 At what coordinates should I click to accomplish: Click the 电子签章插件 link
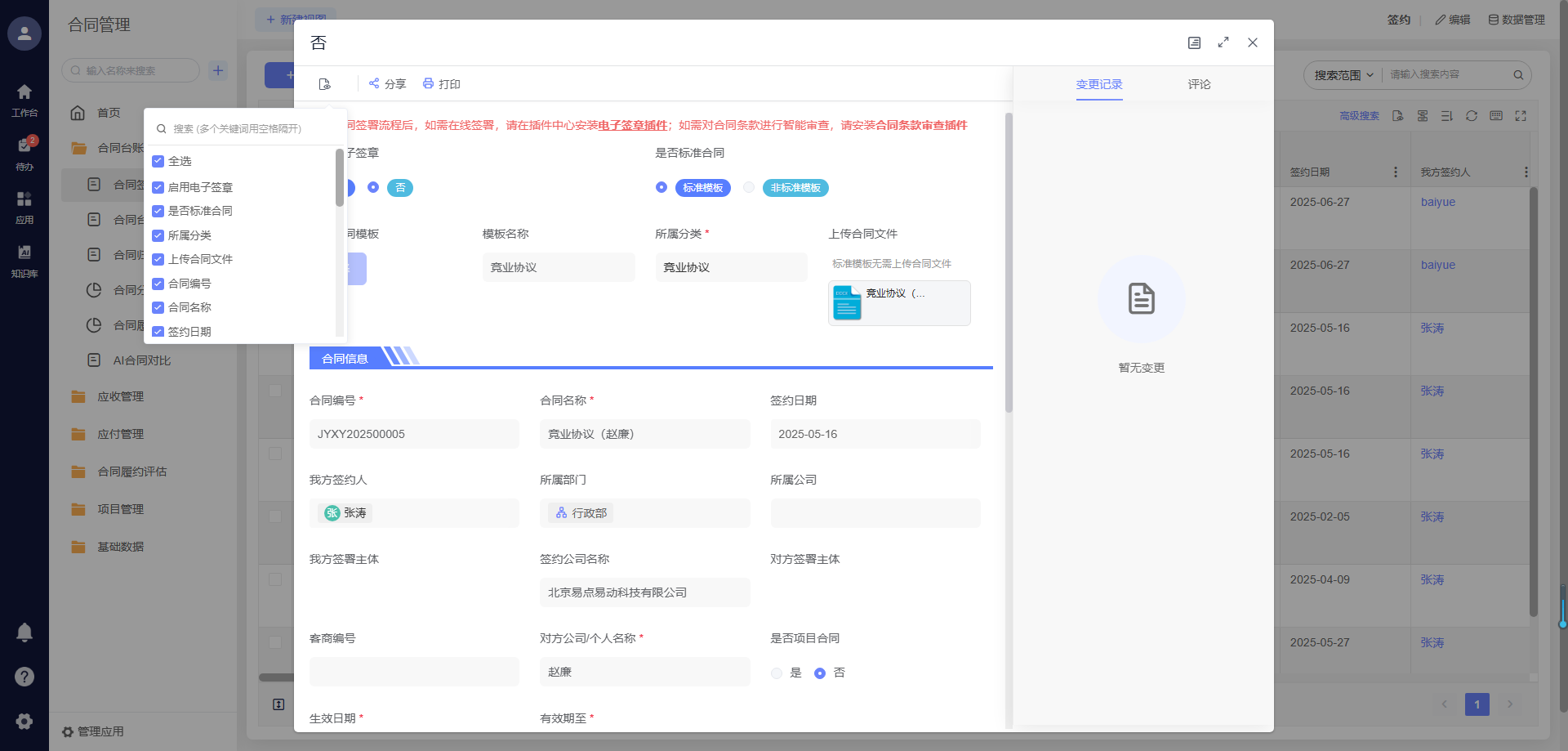[x=632, y=125]
